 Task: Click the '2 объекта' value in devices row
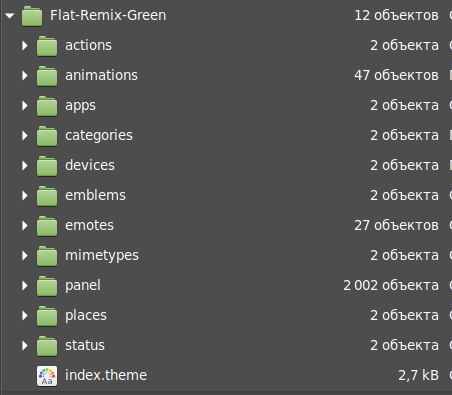tap(404, 165)
